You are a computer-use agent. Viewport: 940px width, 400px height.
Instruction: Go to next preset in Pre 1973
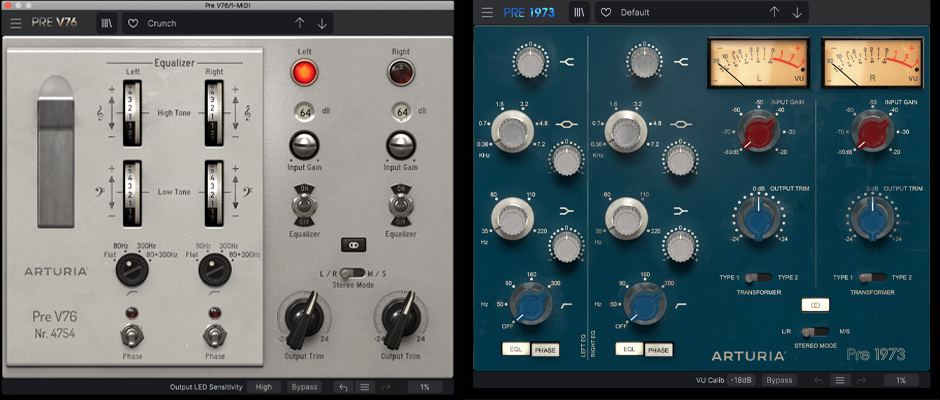point(797,12)
